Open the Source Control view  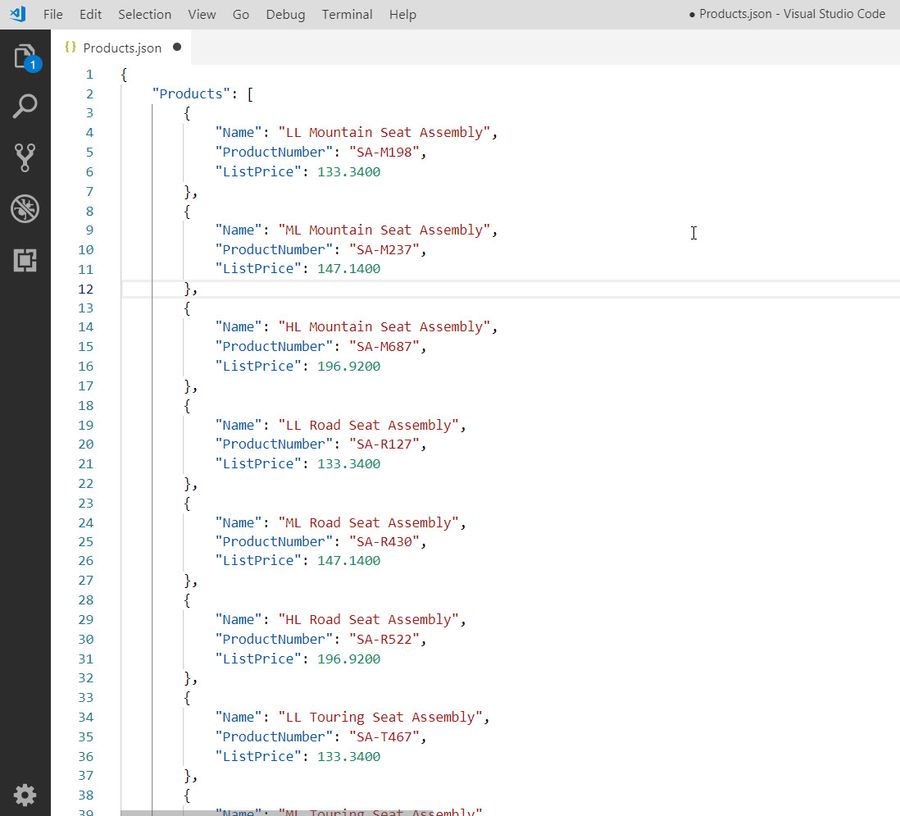tap(24, 157)
